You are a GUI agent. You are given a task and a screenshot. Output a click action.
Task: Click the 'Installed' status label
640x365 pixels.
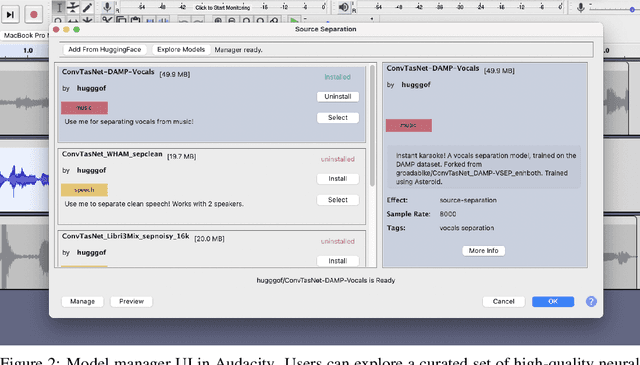tap(337, 77)
